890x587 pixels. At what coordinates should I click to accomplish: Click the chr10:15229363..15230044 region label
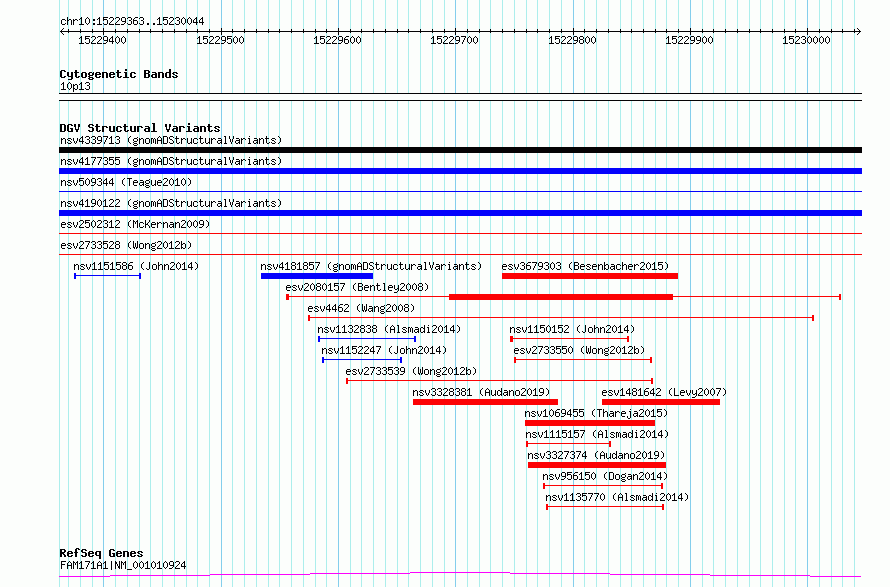132,21
